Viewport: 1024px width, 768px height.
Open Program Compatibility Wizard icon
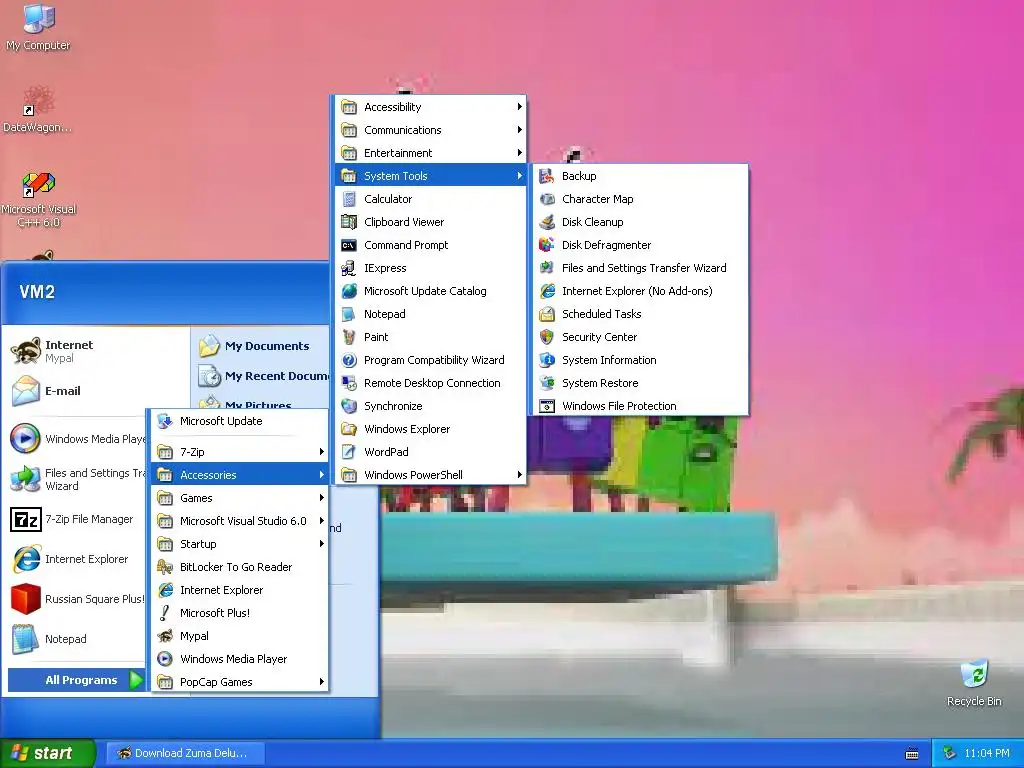click(349, 360)
